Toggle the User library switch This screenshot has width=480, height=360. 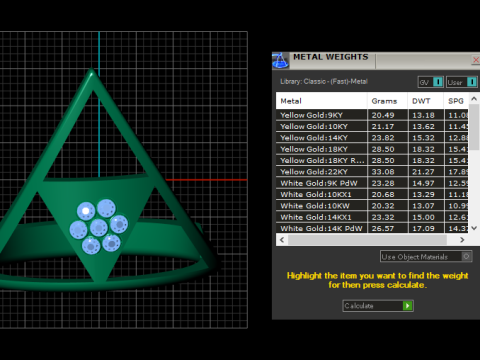tap(462, 82)
